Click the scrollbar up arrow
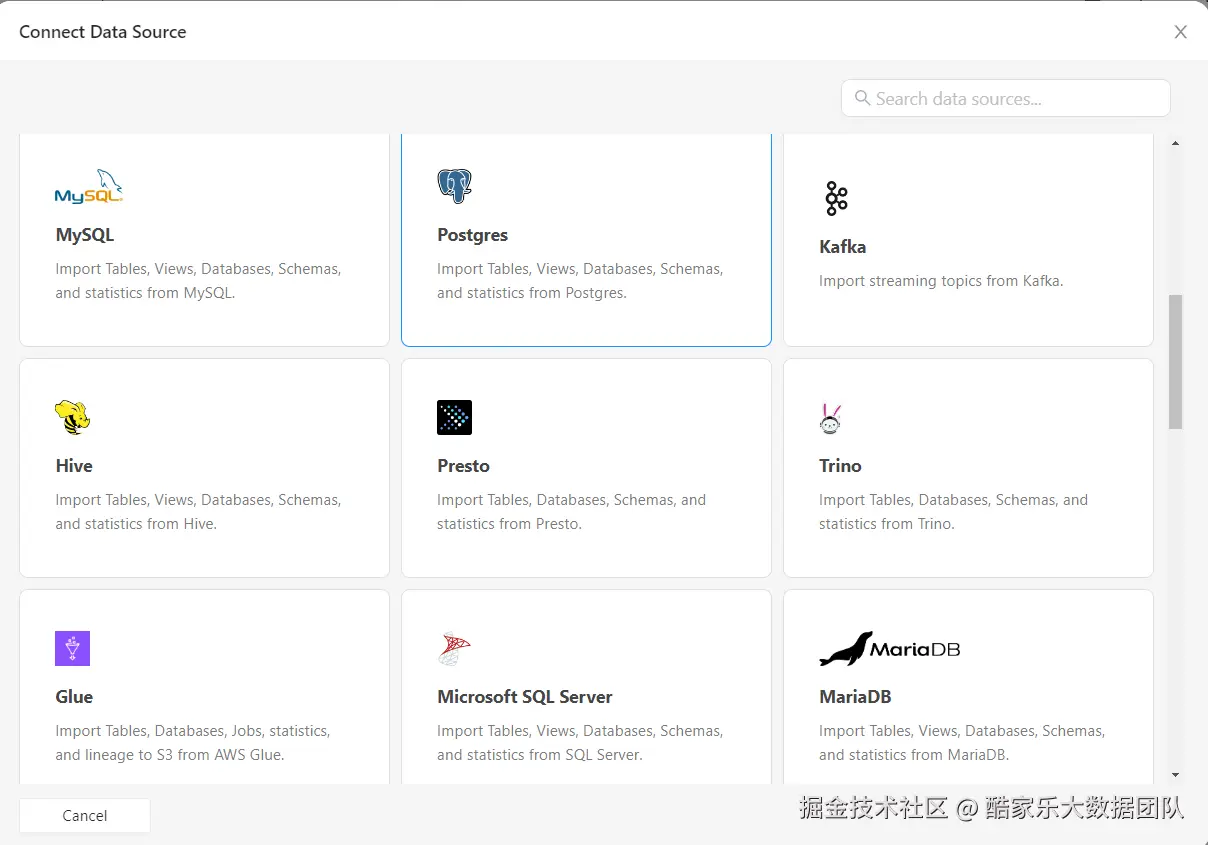The height and width of the screenshot is (845, 1208). [x=1175, y=144]
